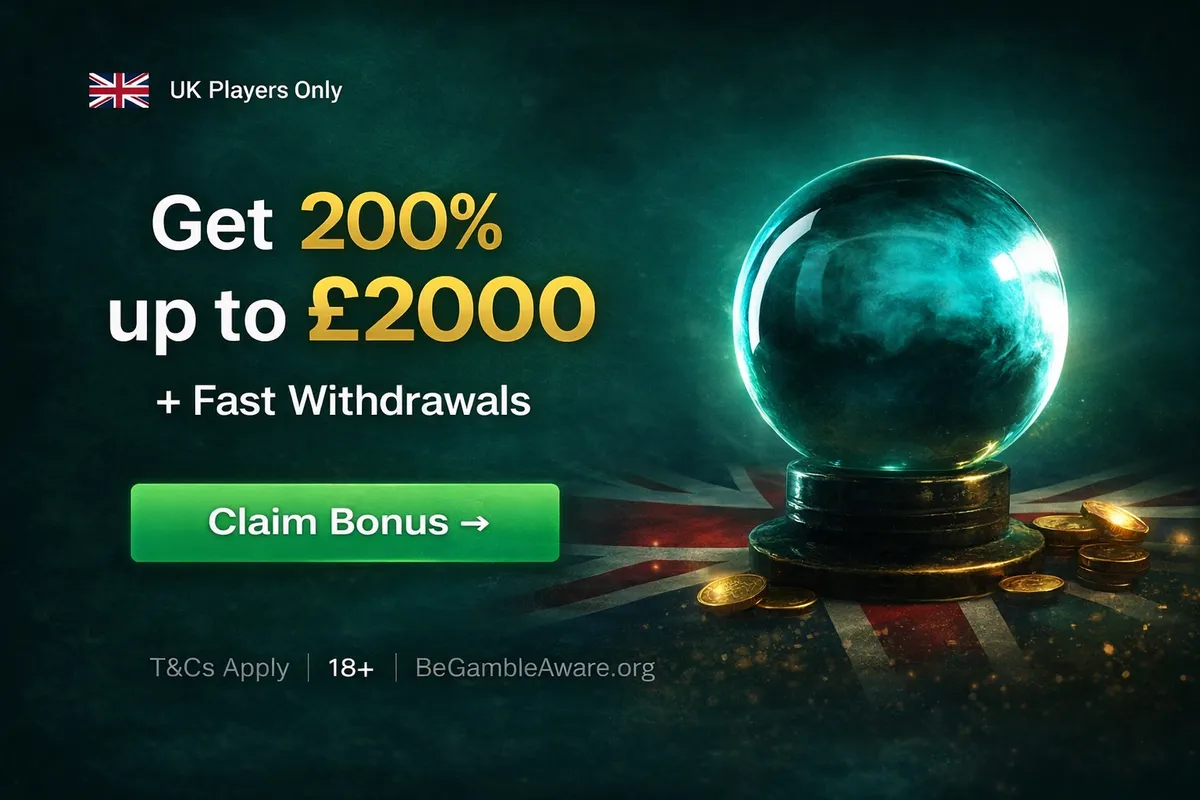The height and width of the screenshot is (800, 1200).
Task: Click the topmost coin on the right pile
Action: coord(1115,520)
